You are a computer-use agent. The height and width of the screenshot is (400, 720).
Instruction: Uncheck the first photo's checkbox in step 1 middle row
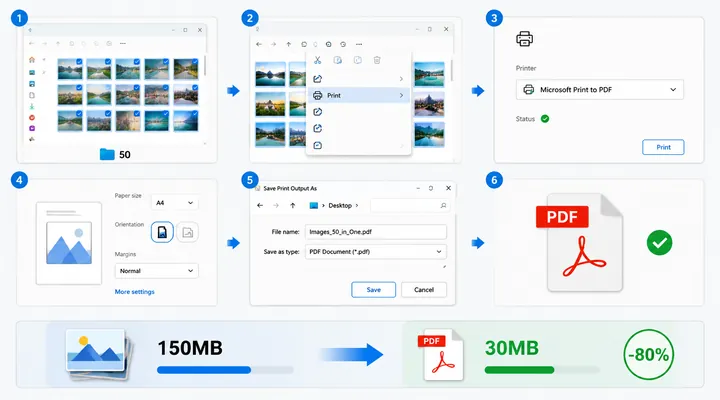(x=79, y=87)
